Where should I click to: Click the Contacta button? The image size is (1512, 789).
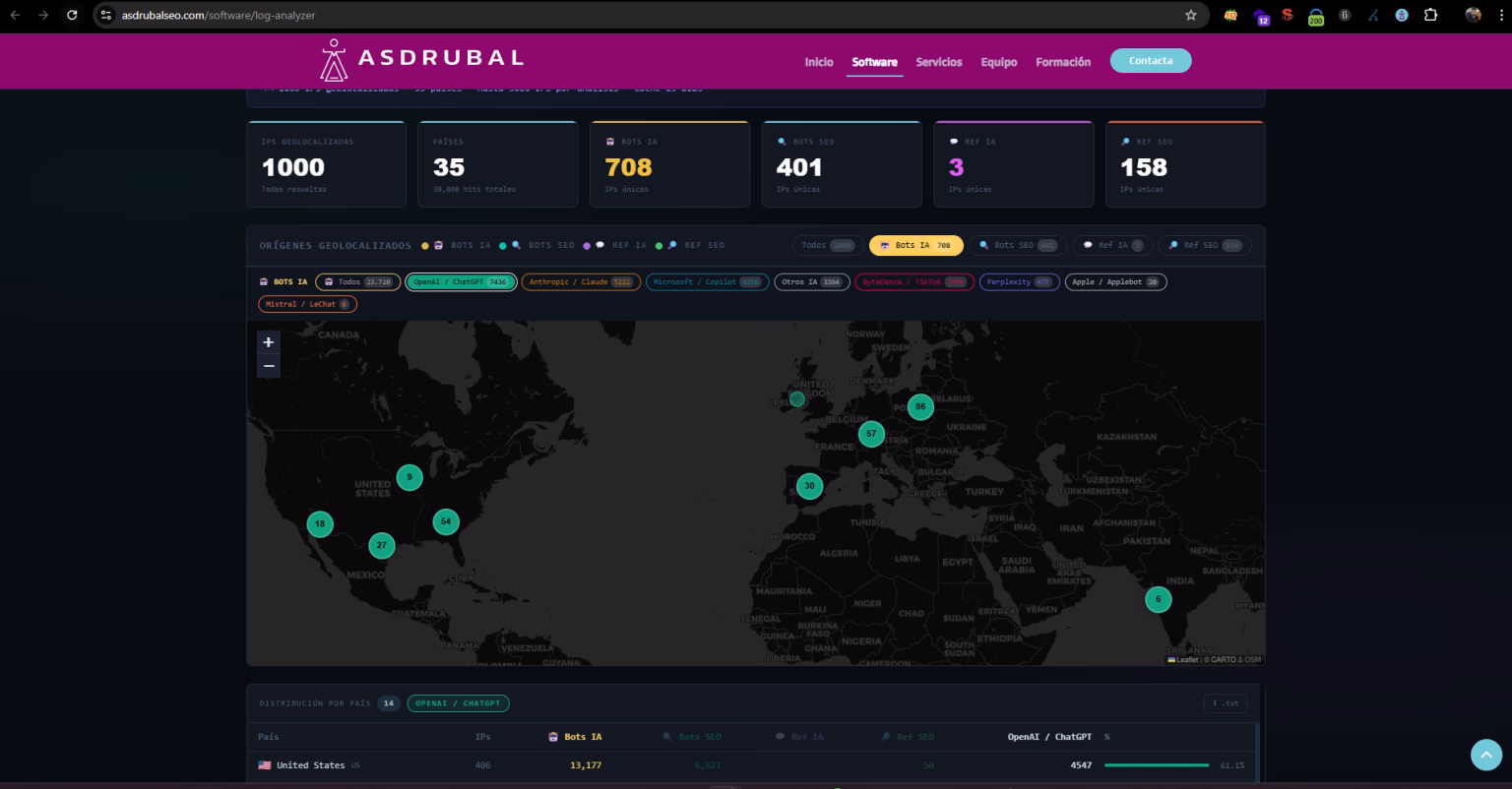coord(1150,60)
